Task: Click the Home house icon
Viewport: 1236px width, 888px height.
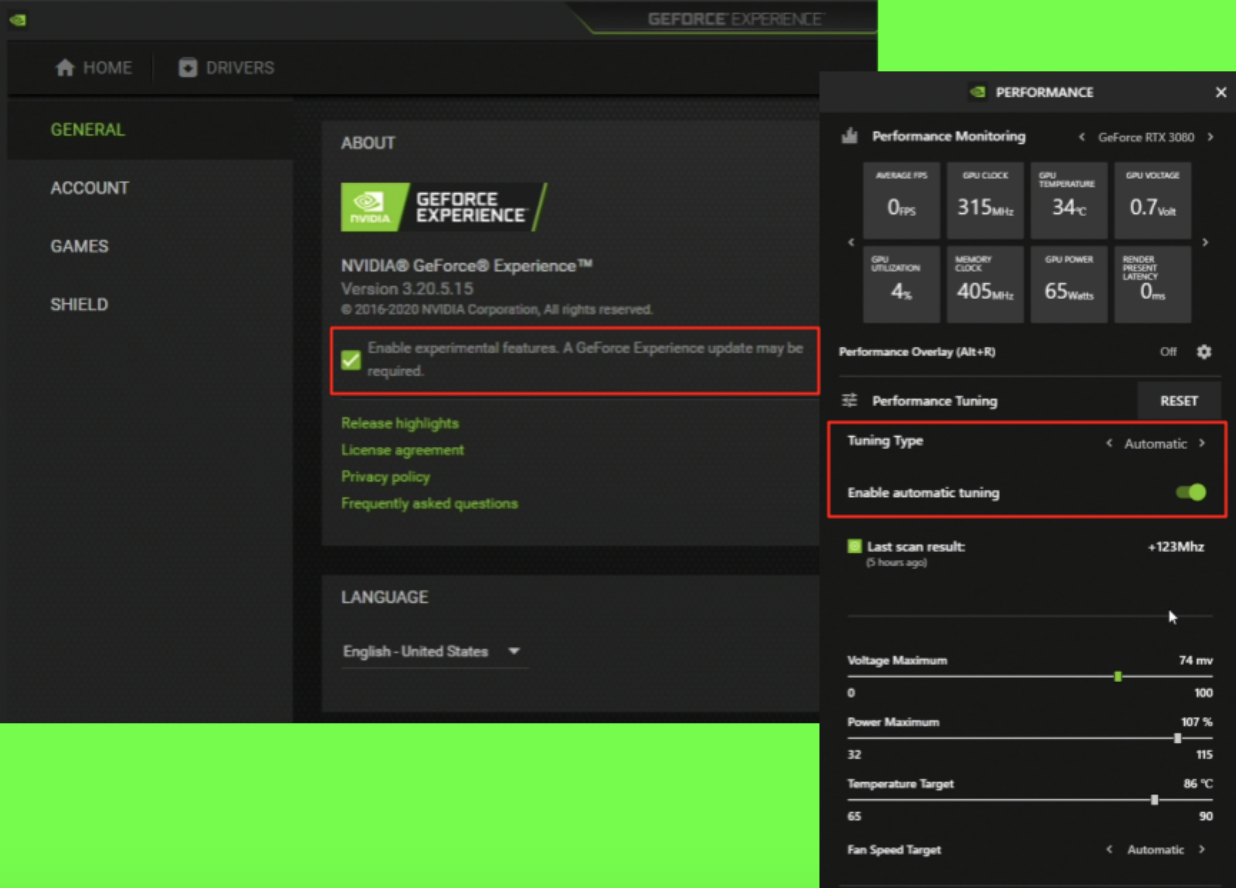Action: pyautogui.click(x=65, y=68)
